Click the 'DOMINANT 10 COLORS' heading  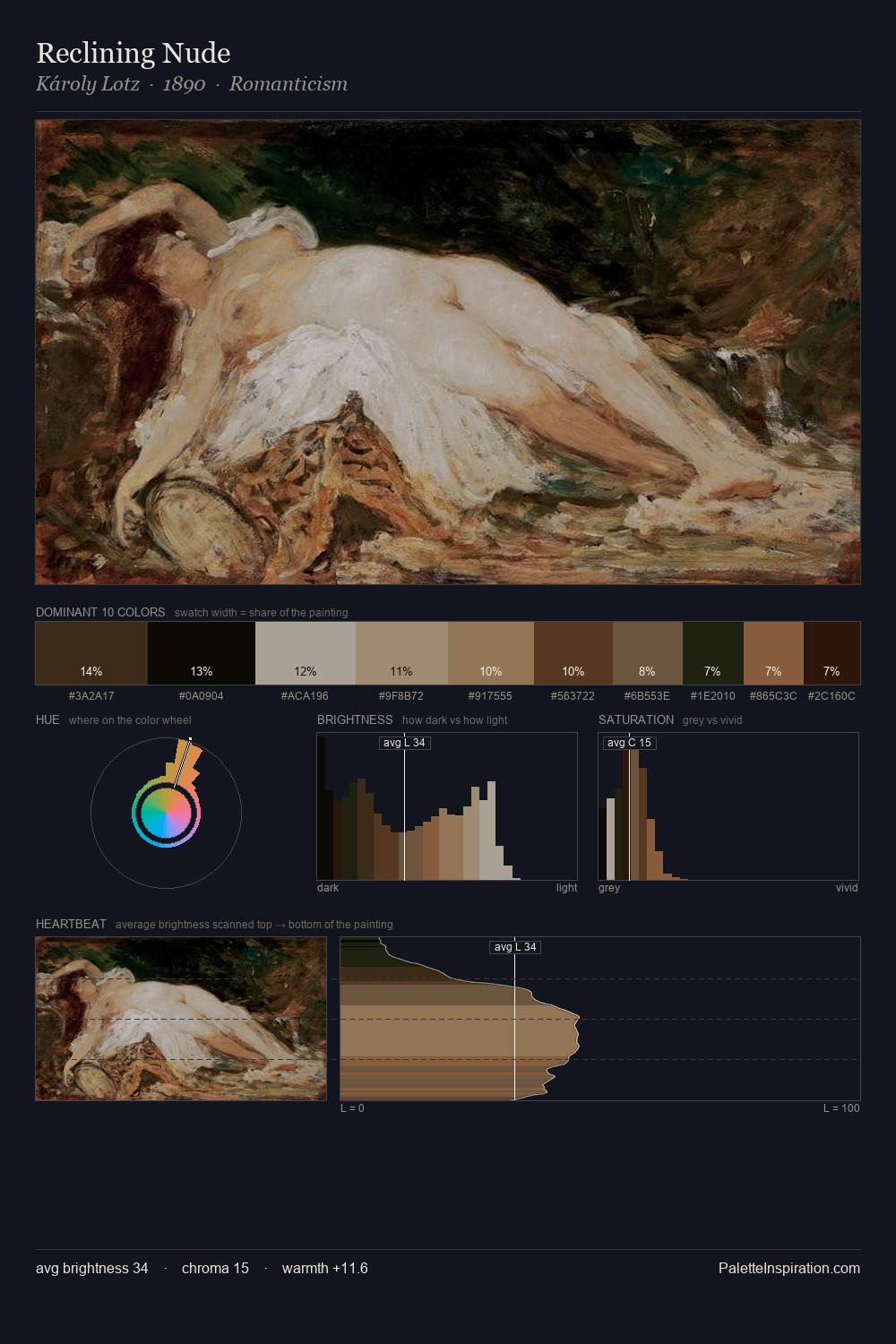tap(100, 612)
